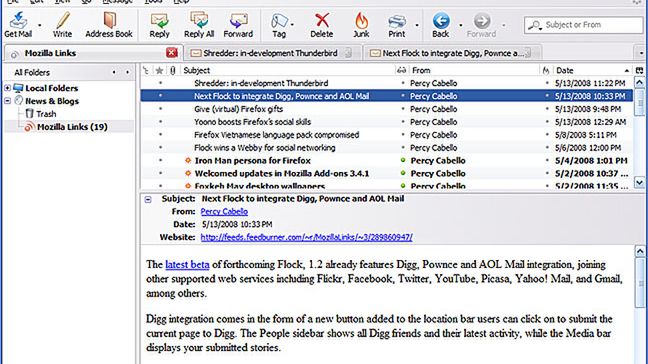Screen dimensions: 648x364
Task: Open the Write new message tool
Action: point(63,21)
